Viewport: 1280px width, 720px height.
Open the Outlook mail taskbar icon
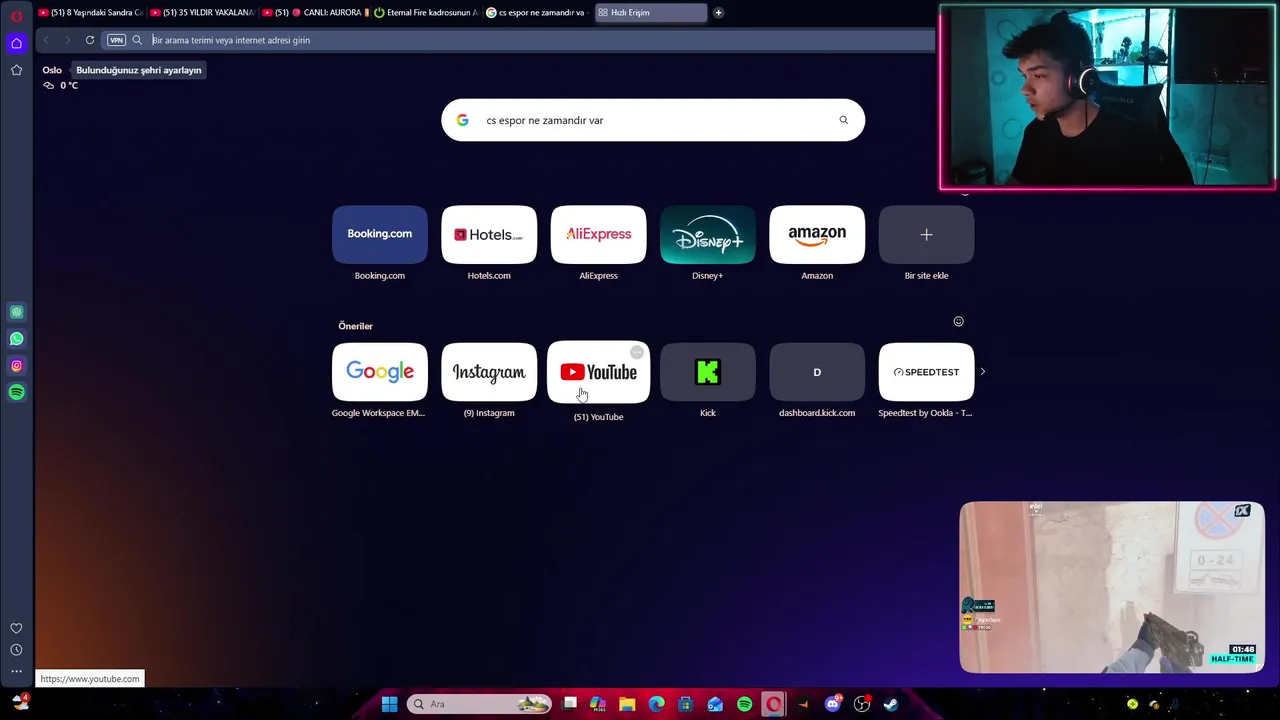click(x=715, y=704)
